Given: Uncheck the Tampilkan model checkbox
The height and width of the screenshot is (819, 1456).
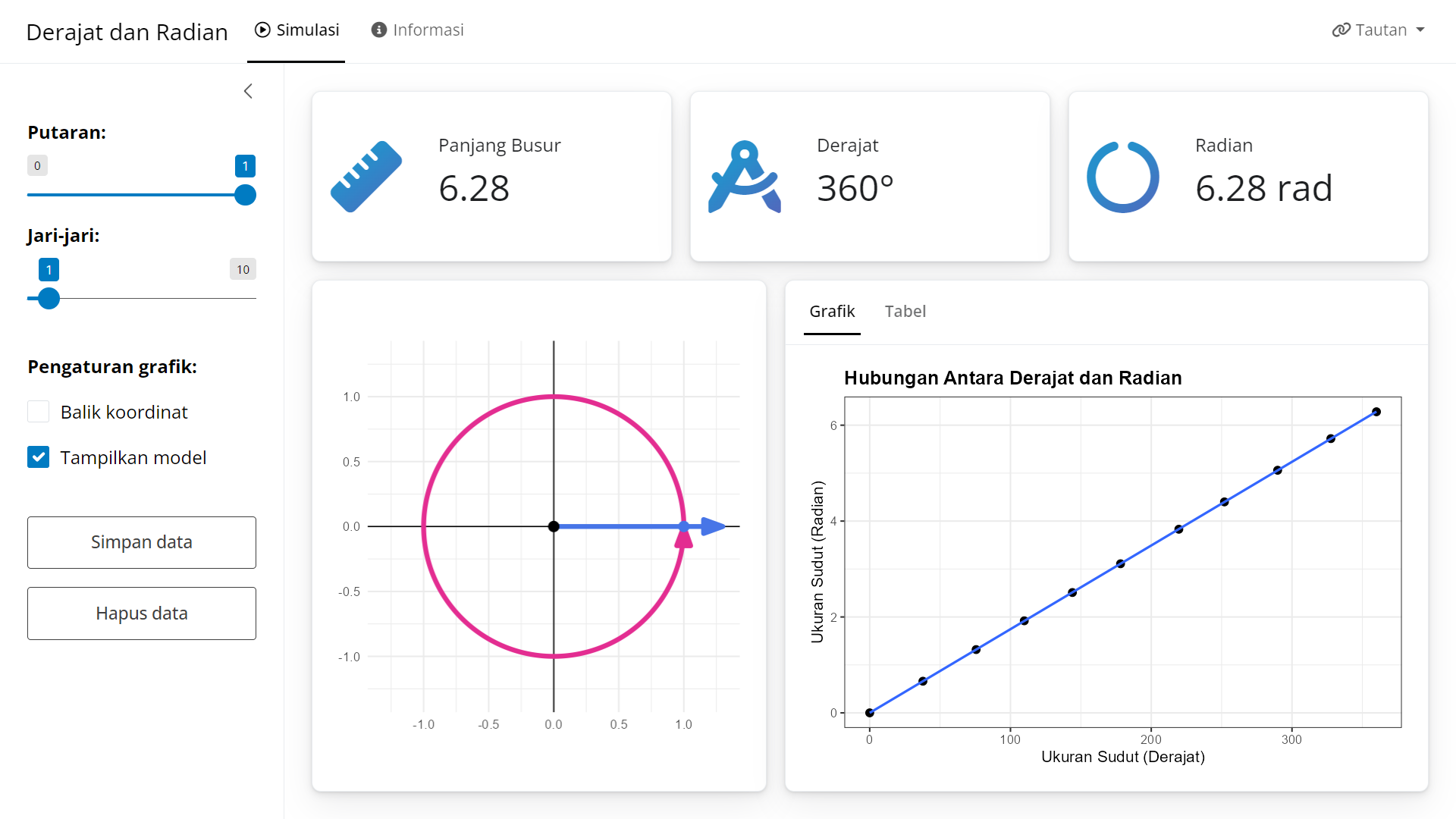Looking at the screenshot, I should (39, 457).
